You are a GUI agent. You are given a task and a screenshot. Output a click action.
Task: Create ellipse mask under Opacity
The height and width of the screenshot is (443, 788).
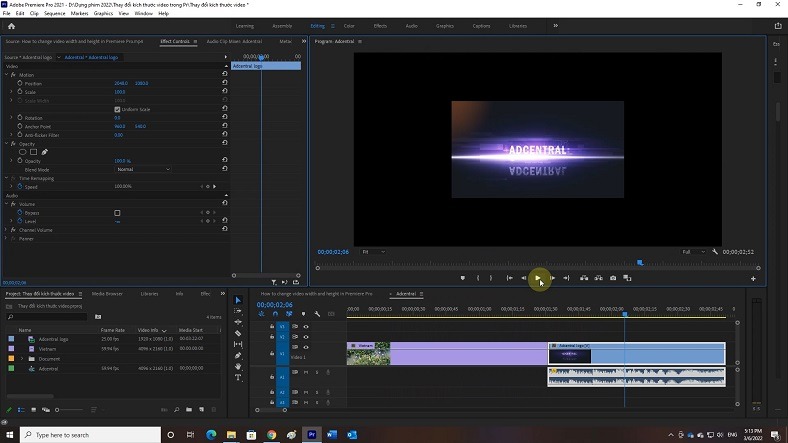23,152
